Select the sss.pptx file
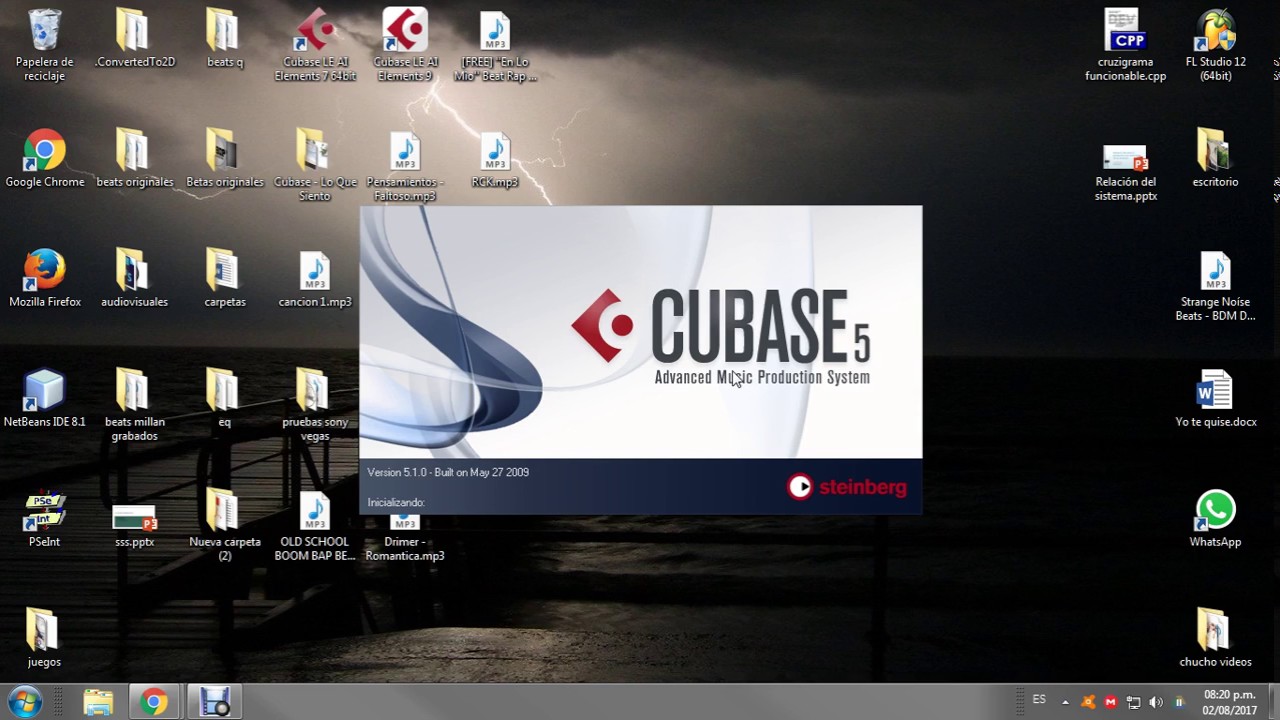Image resolution: width=1280 pixels, height=720 pixels. click(x=134, y=527)
